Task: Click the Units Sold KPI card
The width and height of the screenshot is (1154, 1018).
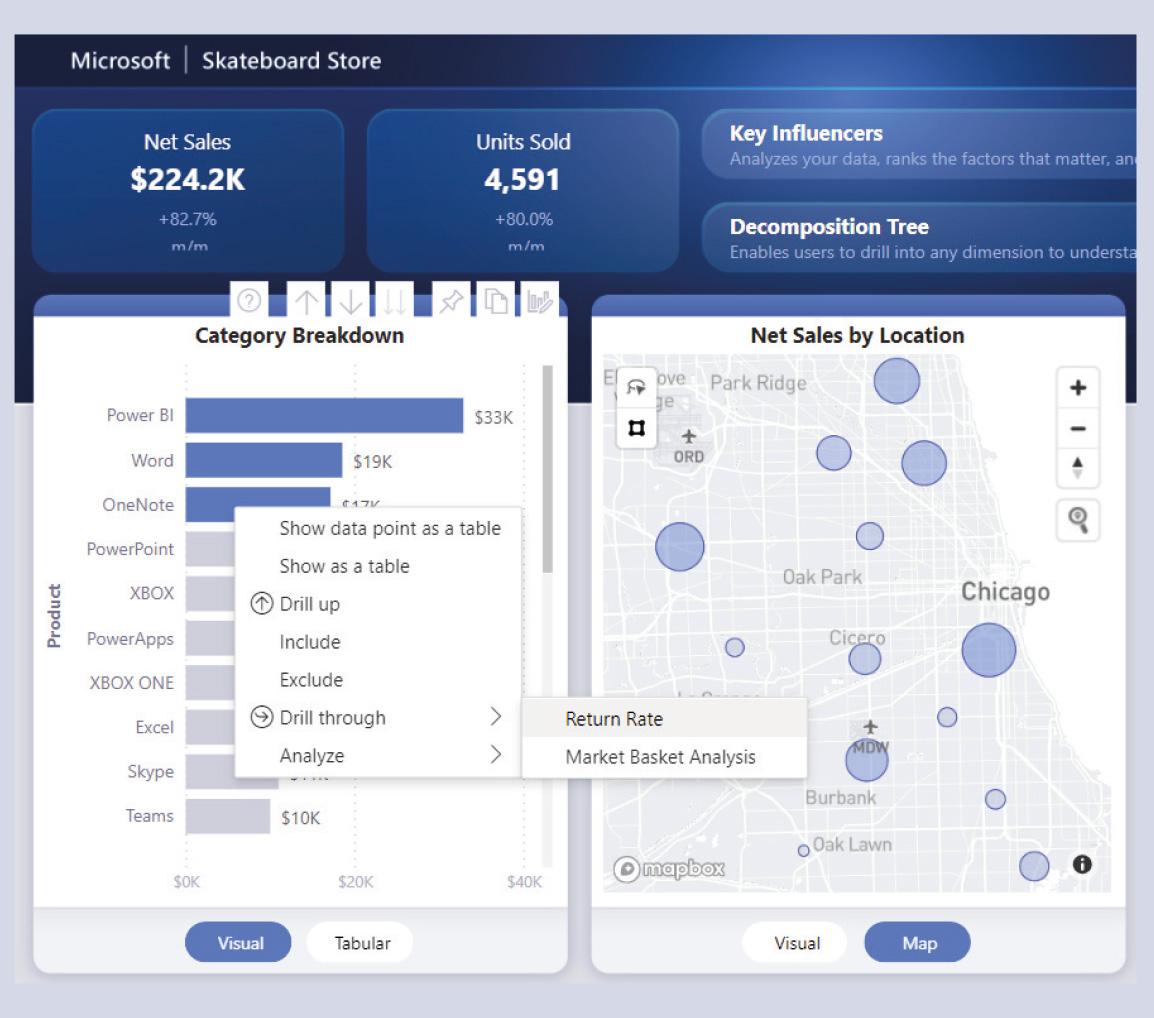Action: (x=523, y=191)
